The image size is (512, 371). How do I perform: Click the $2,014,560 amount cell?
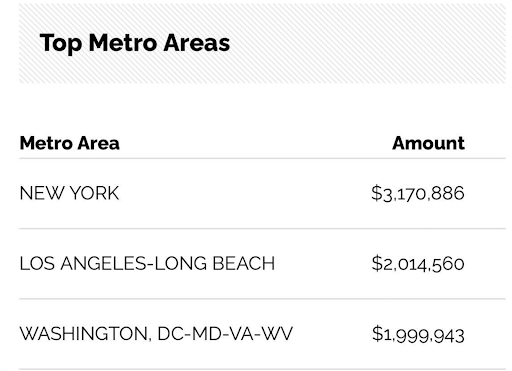click(418, 264)
